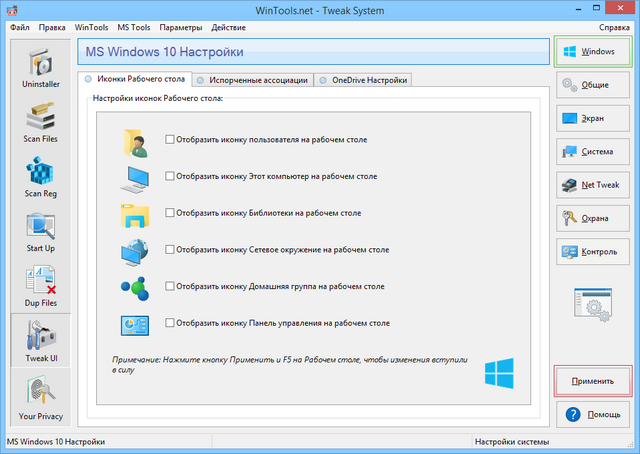The height and width of the screenshot is (454, 640).
Task: Check the Библиотеки desktop icon option
Action: pos(170,213)
